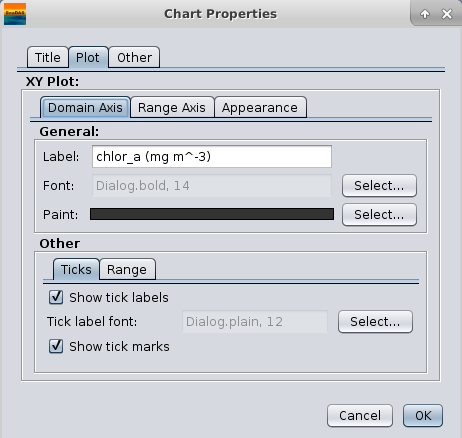
Task: Click the Cancel button
Action: coord(360,416)
